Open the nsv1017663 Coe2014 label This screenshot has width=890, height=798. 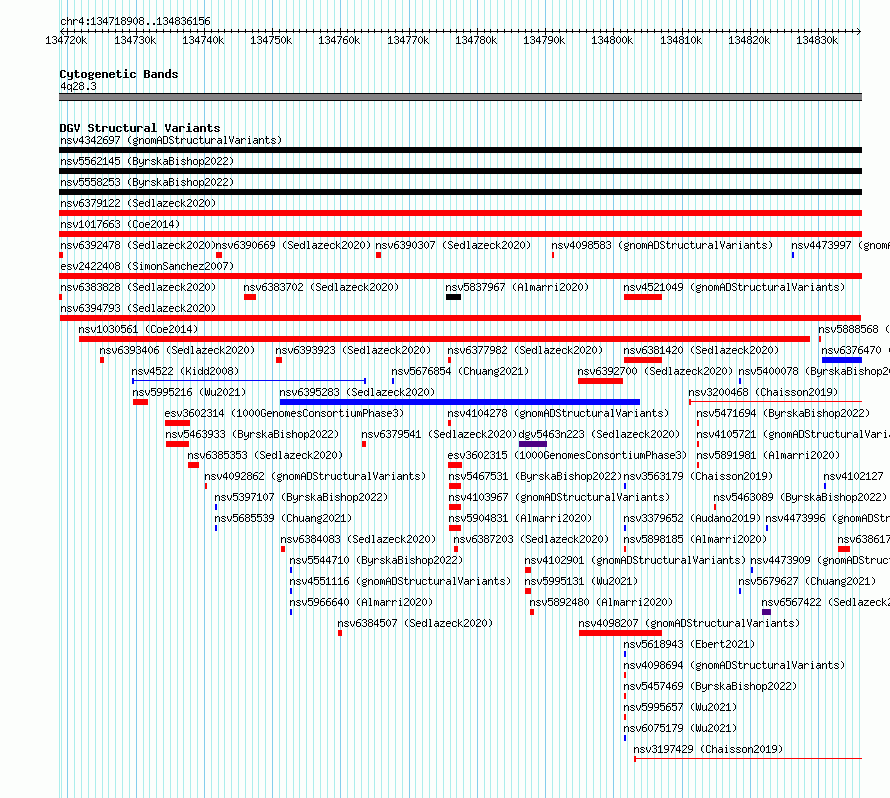120,224
